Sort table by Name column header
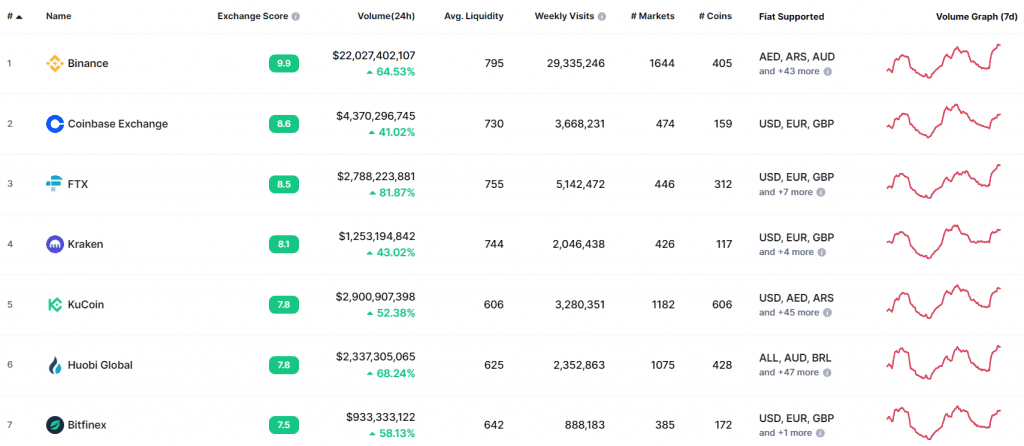Viewport: 1024px width, 446px height. click(59, 16)
